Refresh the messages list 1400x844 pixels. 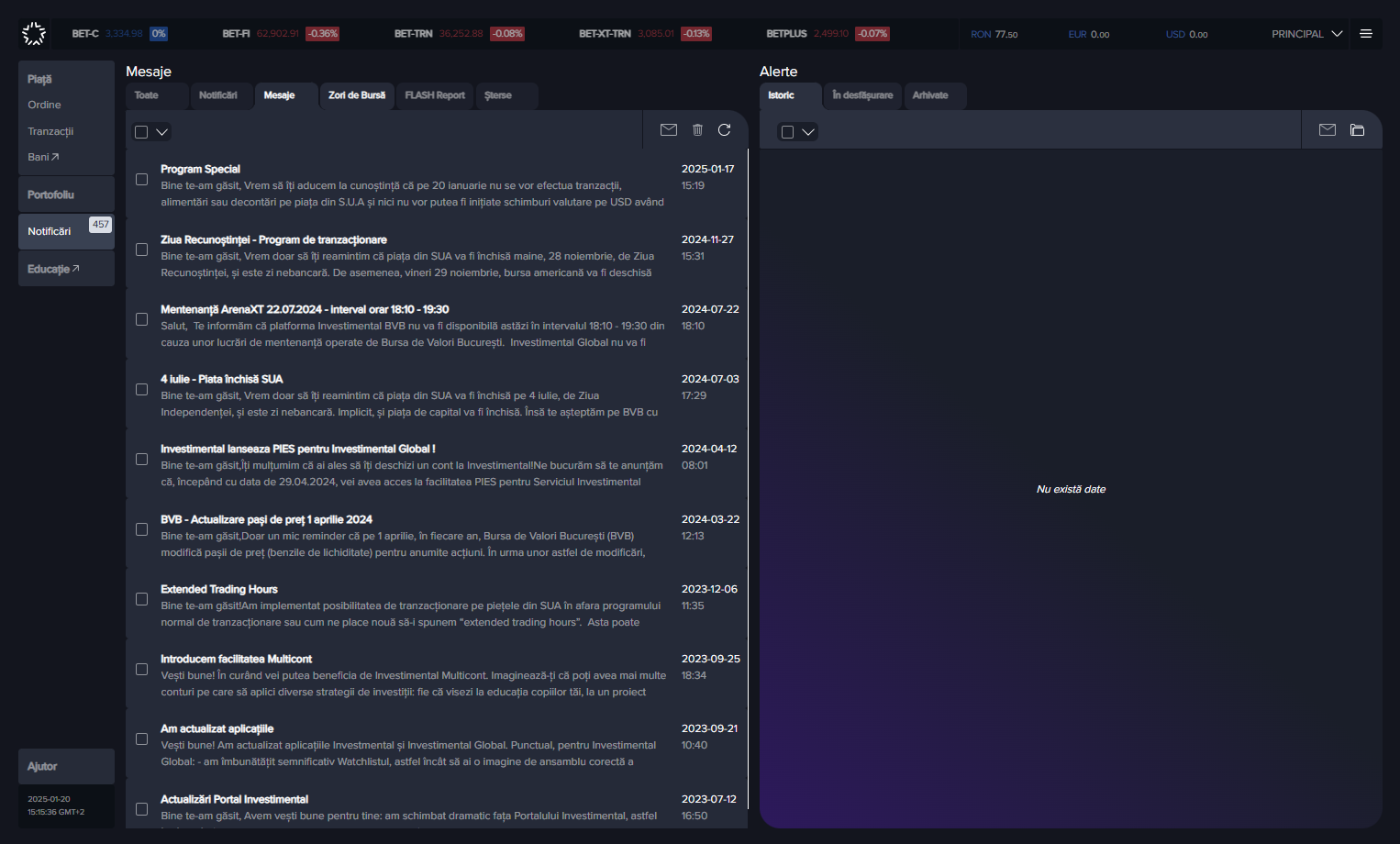(725, 130)
